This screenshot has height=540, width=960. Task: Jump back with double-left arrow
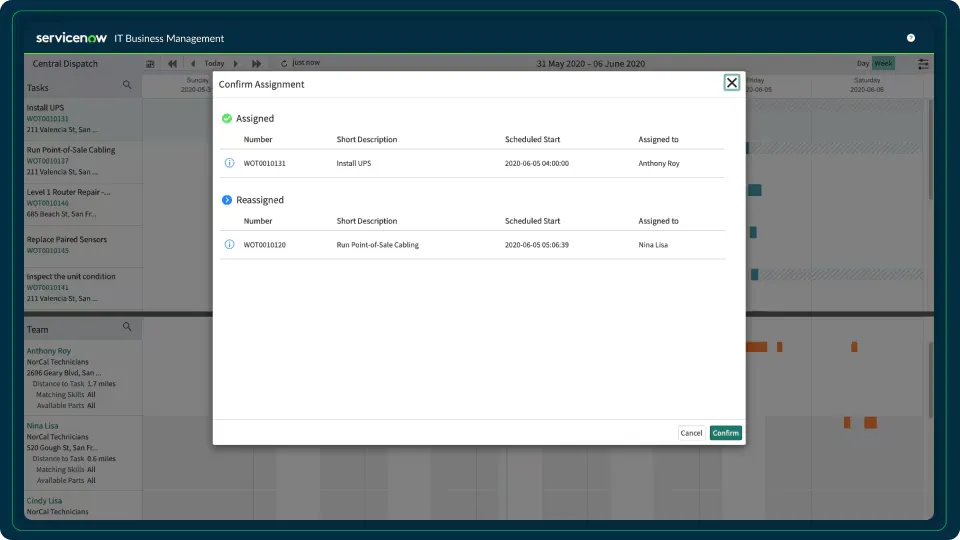(x=173, y=64)
